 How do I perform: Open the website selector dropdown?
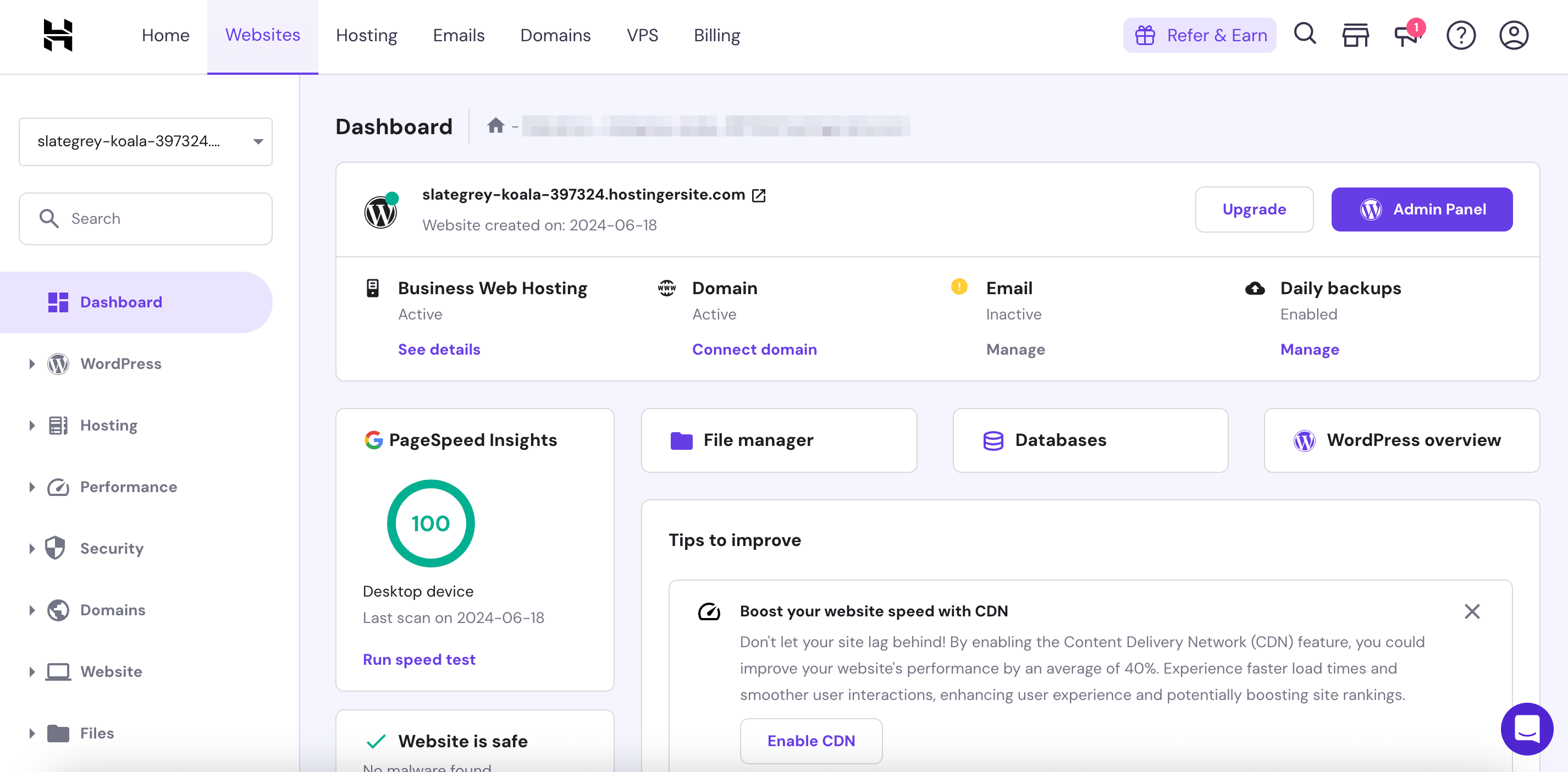coord(146,141)
